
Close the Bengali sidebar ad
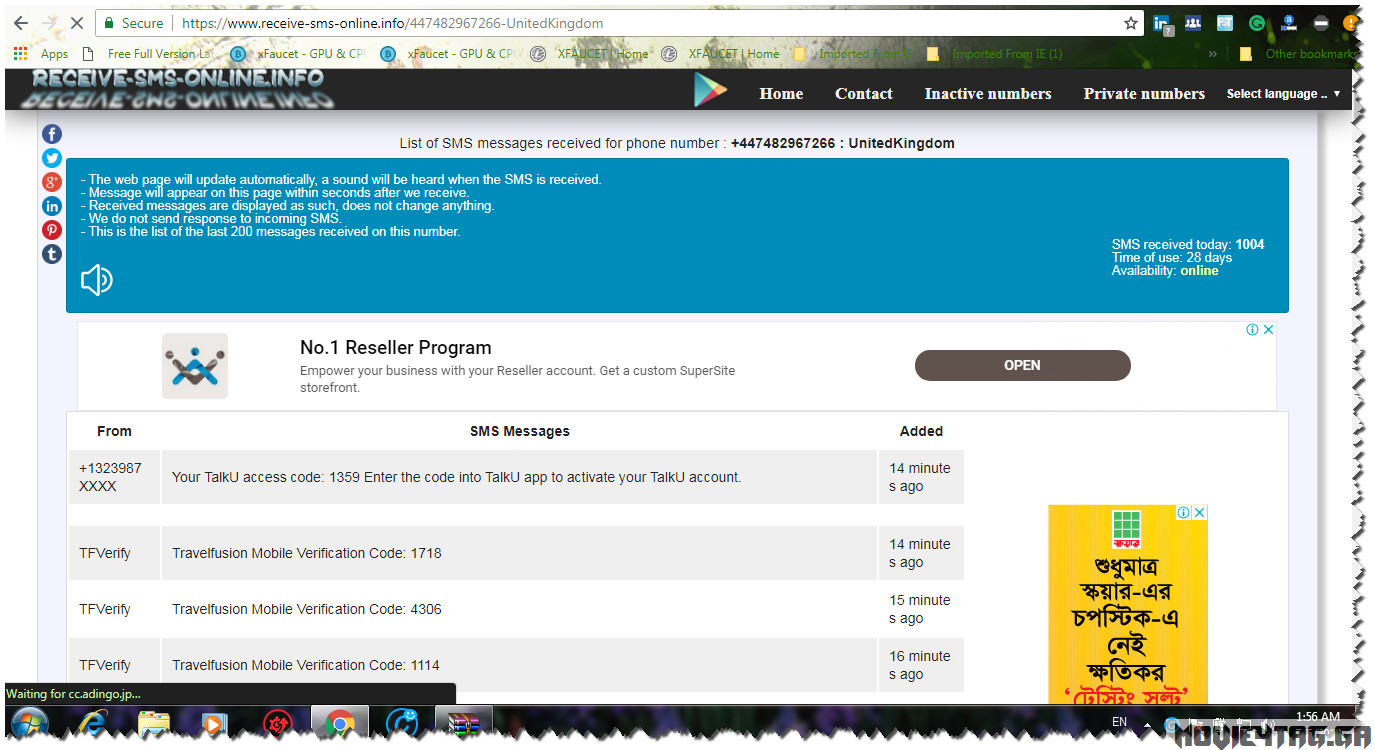pyautogui.click(x=1200, y=512)
